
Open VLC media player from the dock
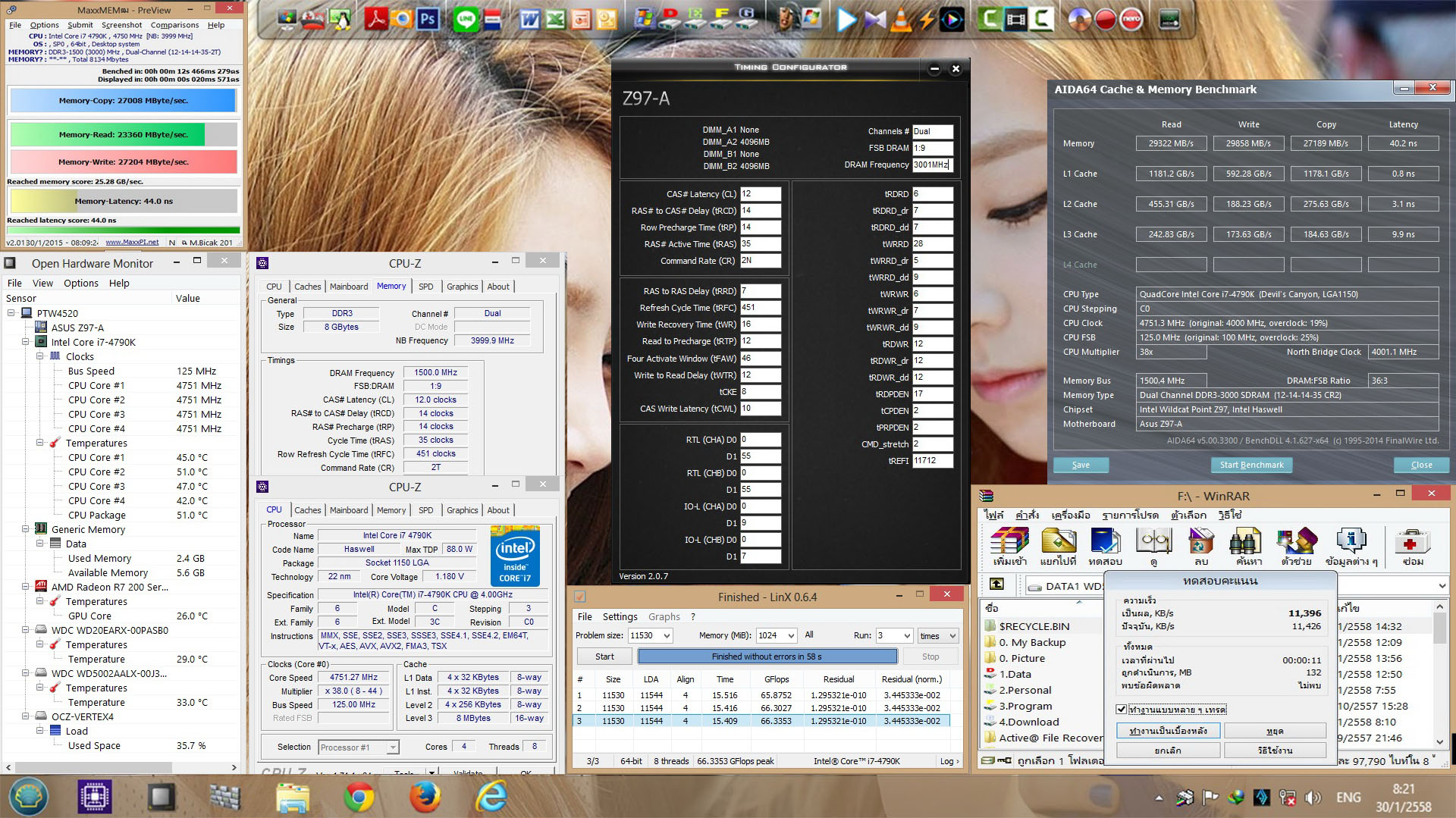[901, 19]
